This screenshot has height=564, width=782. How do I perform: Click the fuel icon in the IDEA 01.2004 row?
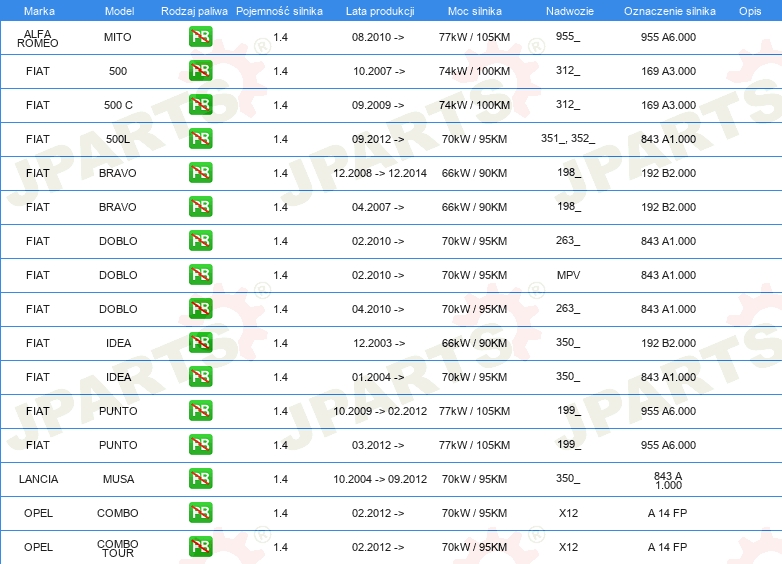click(200, 376)
